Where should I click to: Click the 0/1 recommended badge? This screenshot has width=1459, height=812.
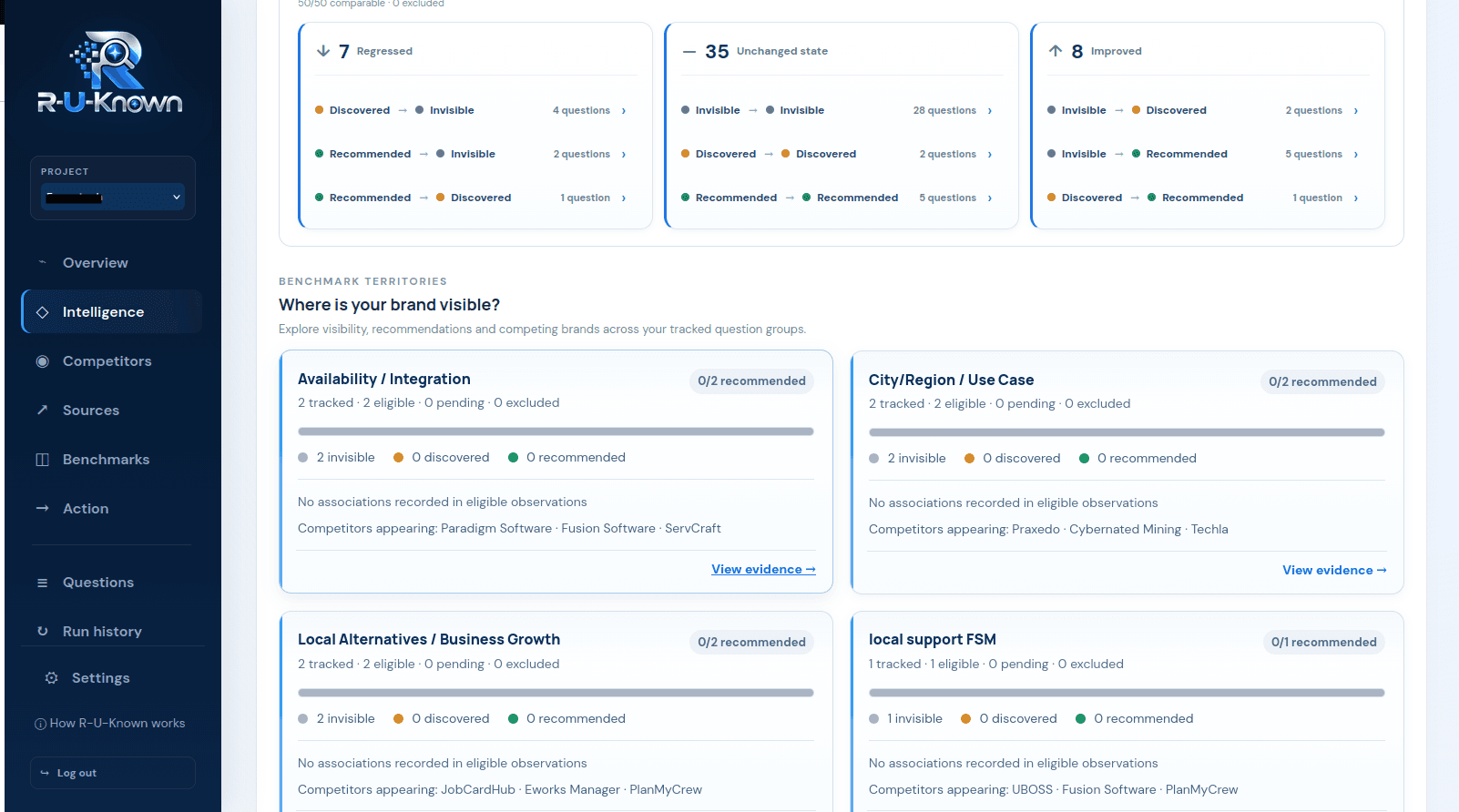pyautogui.click(x=1323, y=642)
